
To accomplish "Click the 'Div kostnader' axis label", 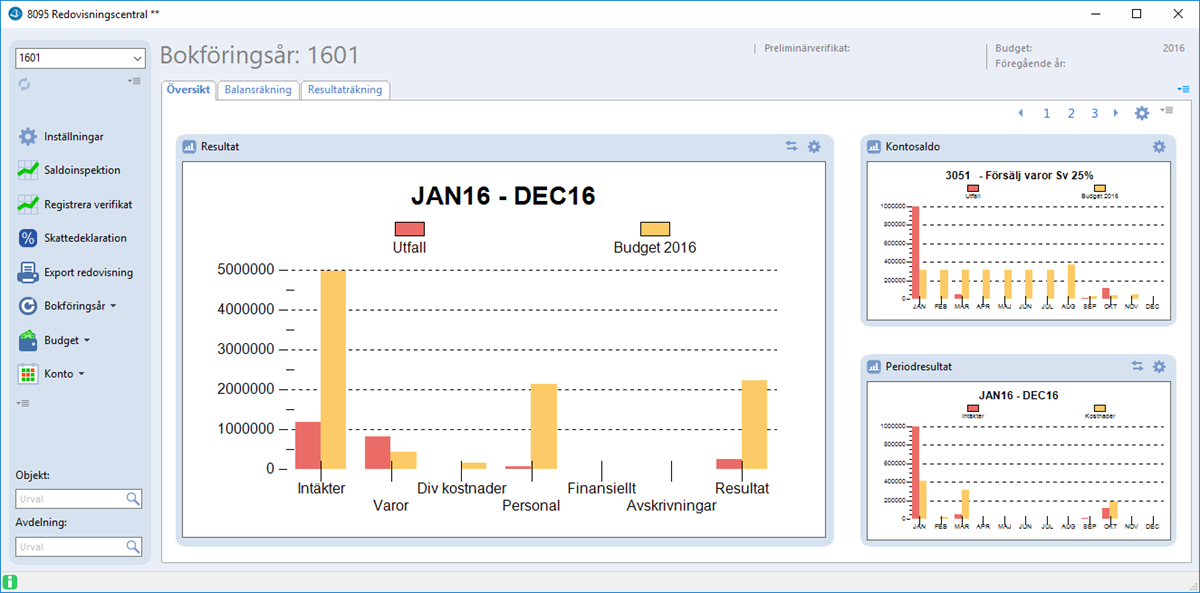I will point(462,488).
